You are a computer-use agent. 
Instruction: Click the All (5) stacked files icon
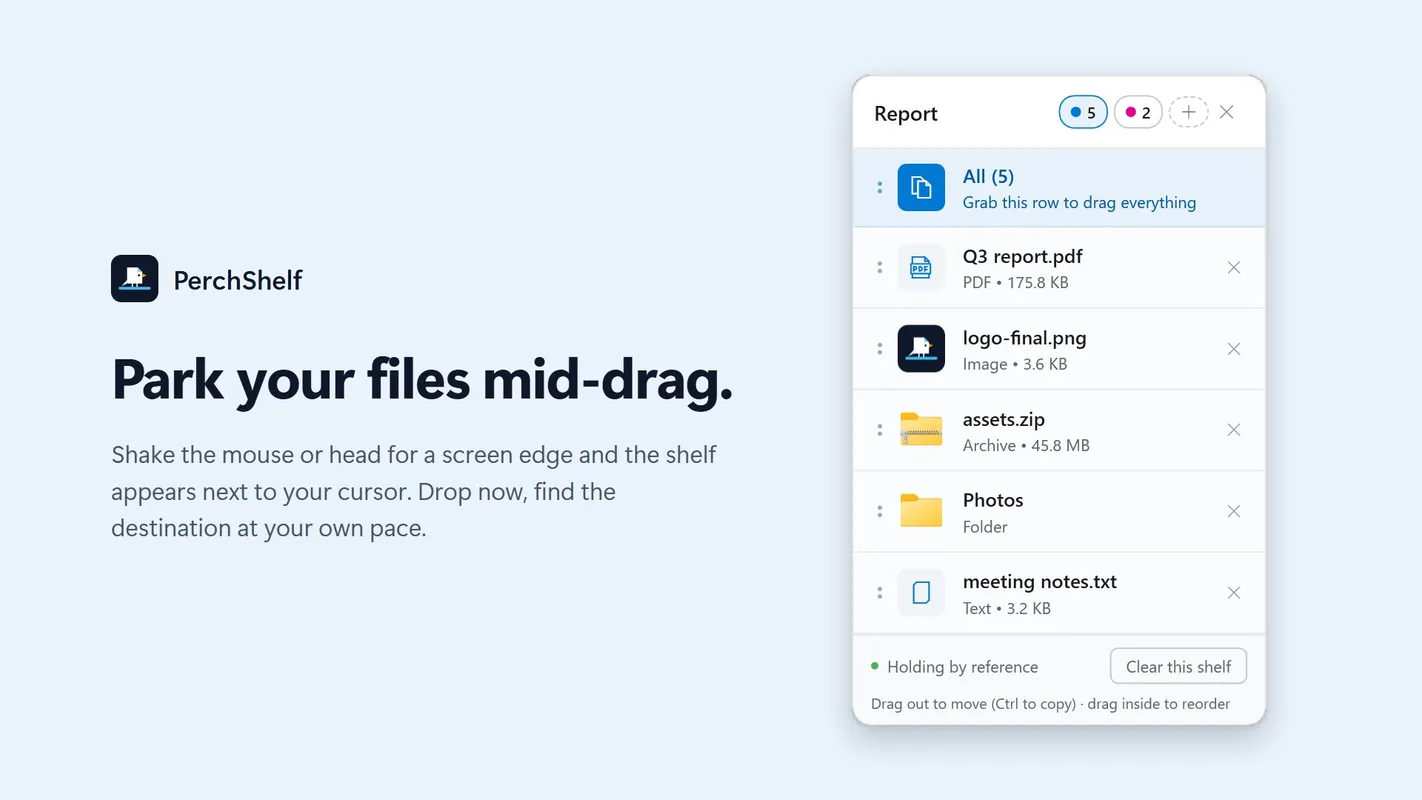[921, 187]
